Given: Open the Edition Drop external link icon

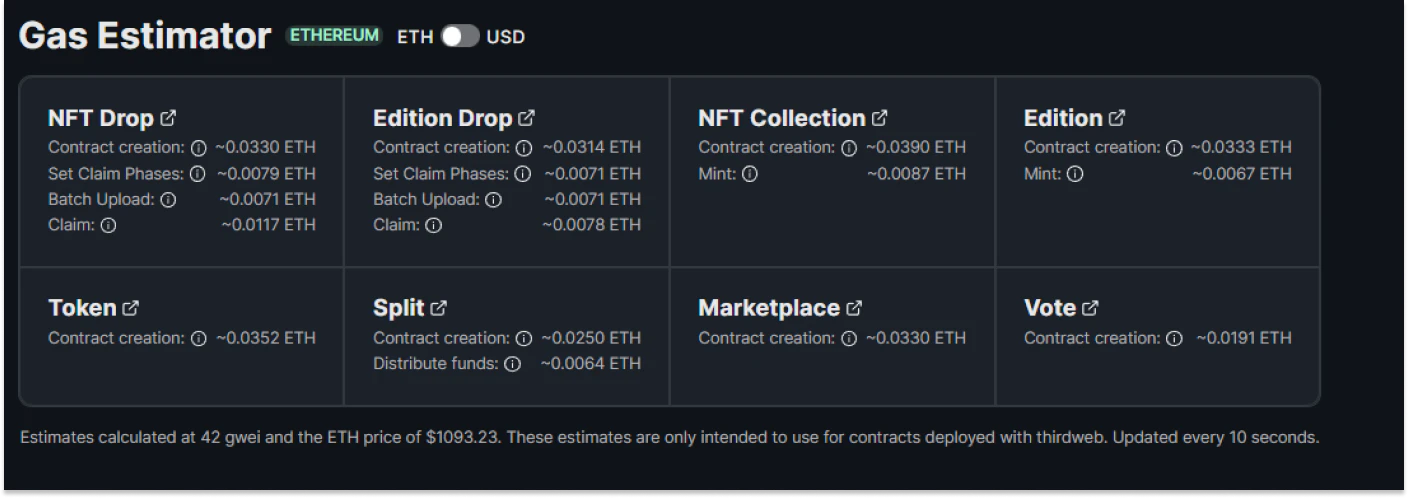Looking at the screenshot, I should (527, 118).
